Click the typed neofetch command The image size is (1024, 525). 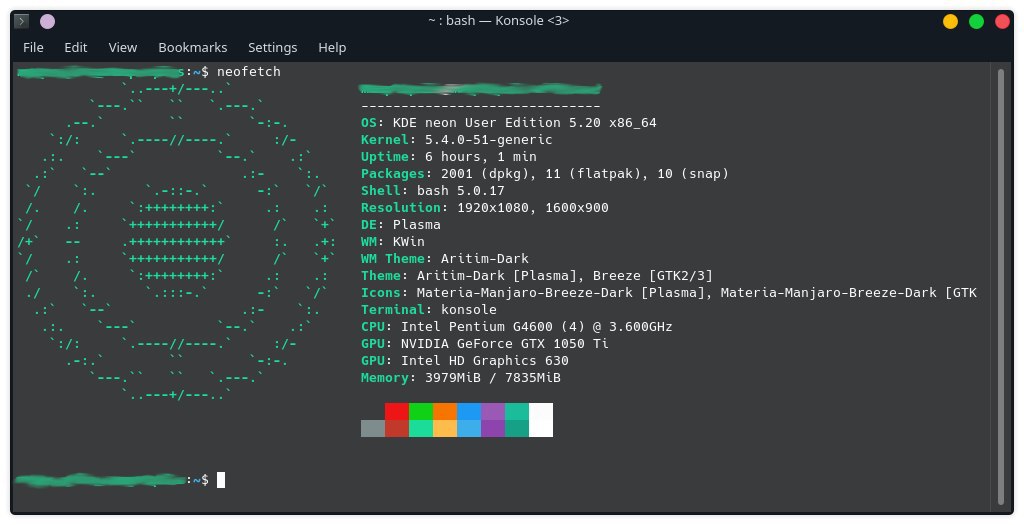click(x=249, y=71)
